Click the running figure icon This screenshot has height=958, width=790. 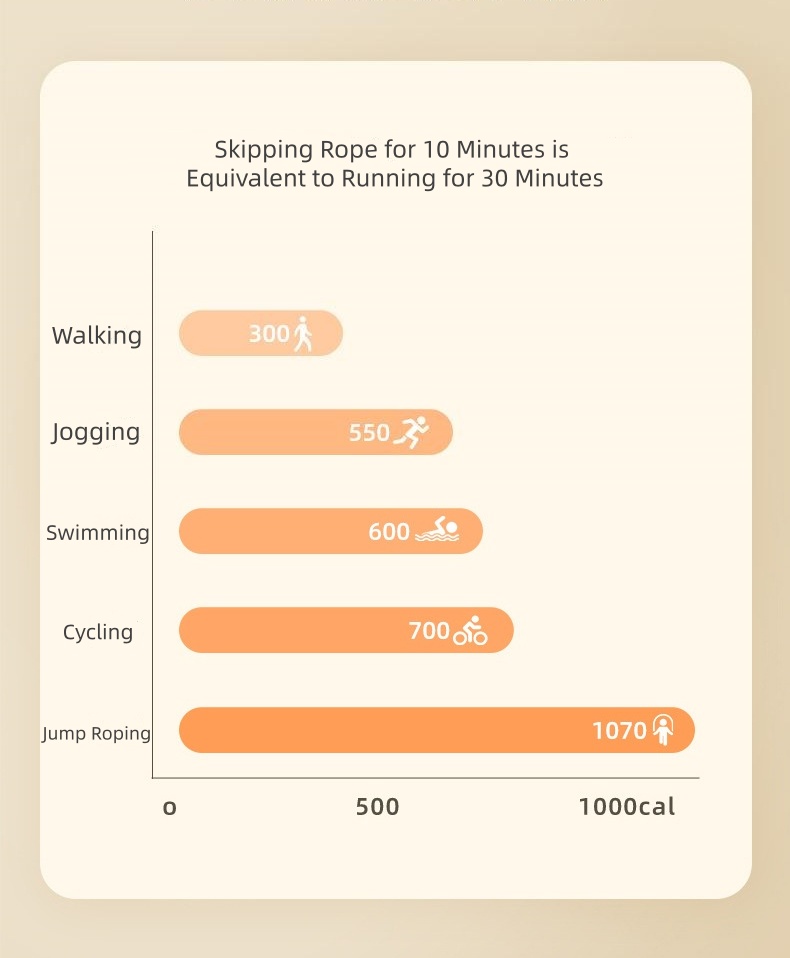(x=411, y=432)
